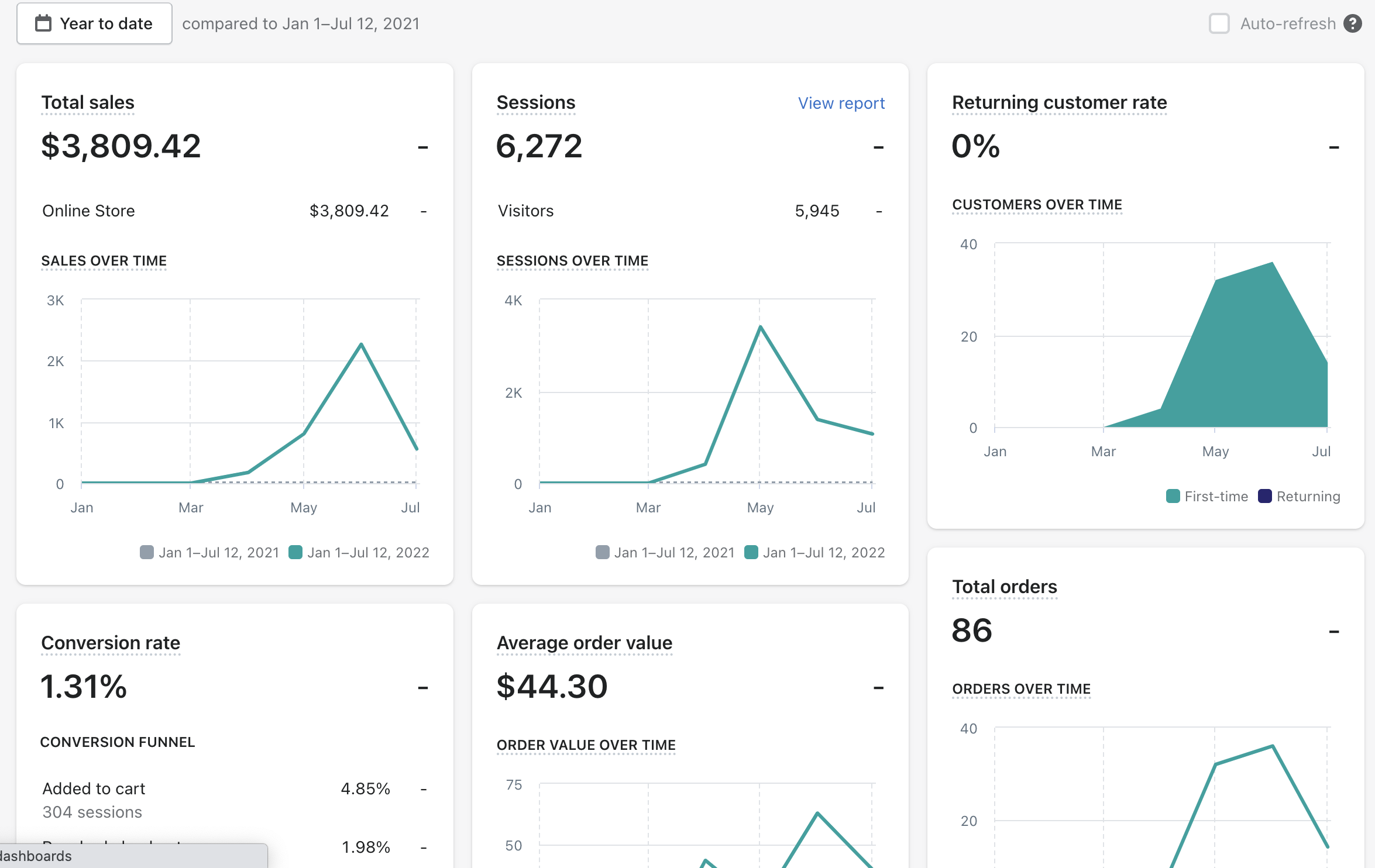Screen dimensions: 1375x868
Task: Click the Conversion rate heading
Action: pyautogui.click(x=111, y=643)
